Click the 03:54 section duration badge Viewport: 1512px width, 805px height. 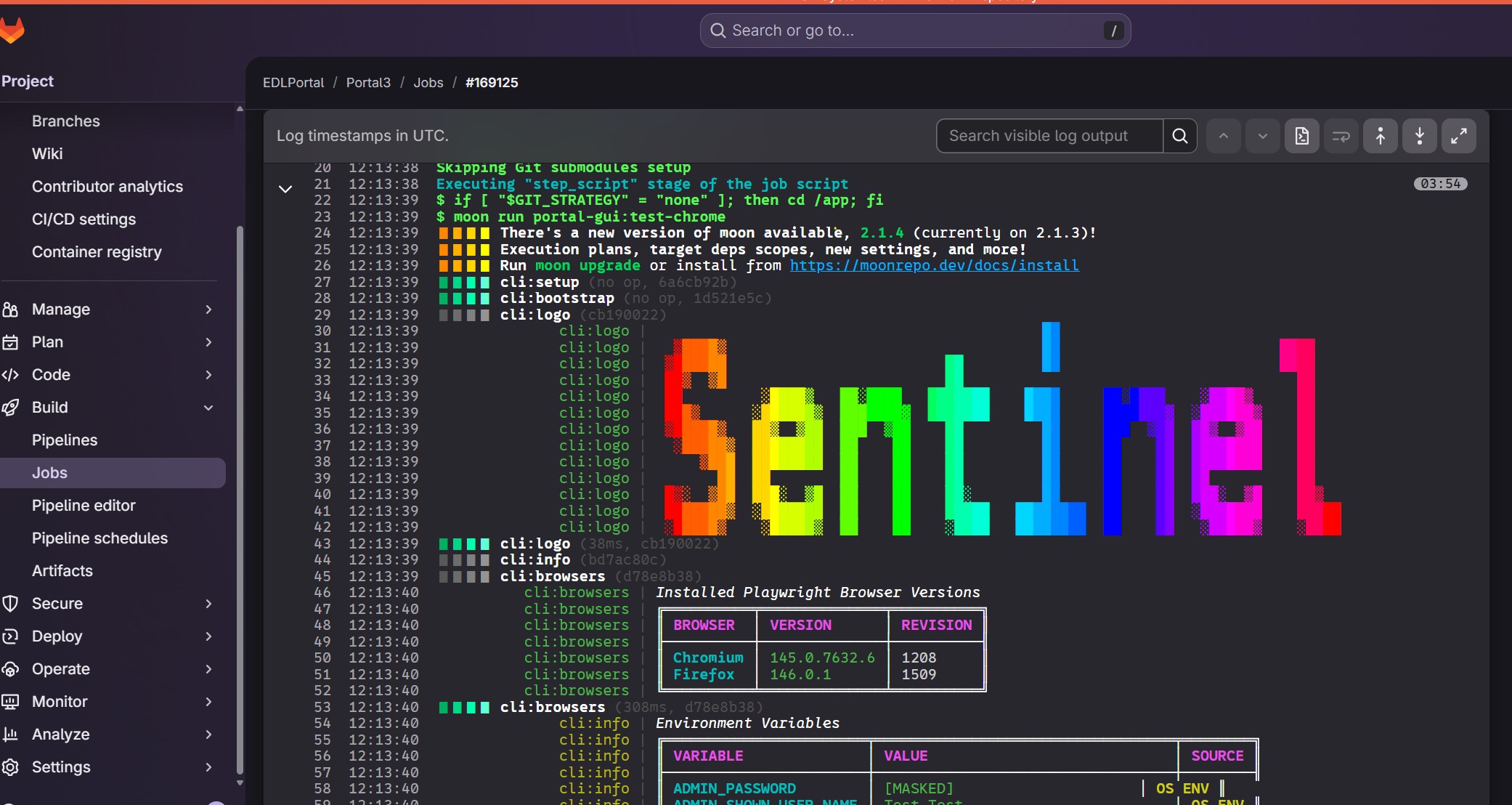(1441, 184)
